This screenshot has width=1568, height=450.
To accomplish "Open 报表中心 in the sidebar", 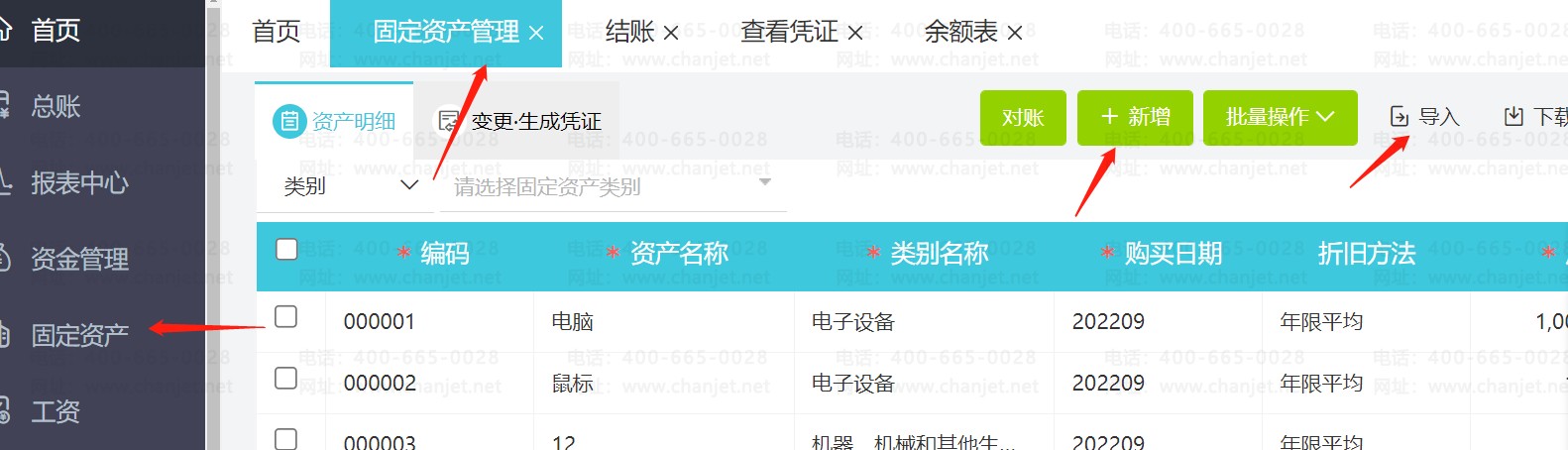I will point(79,182).
